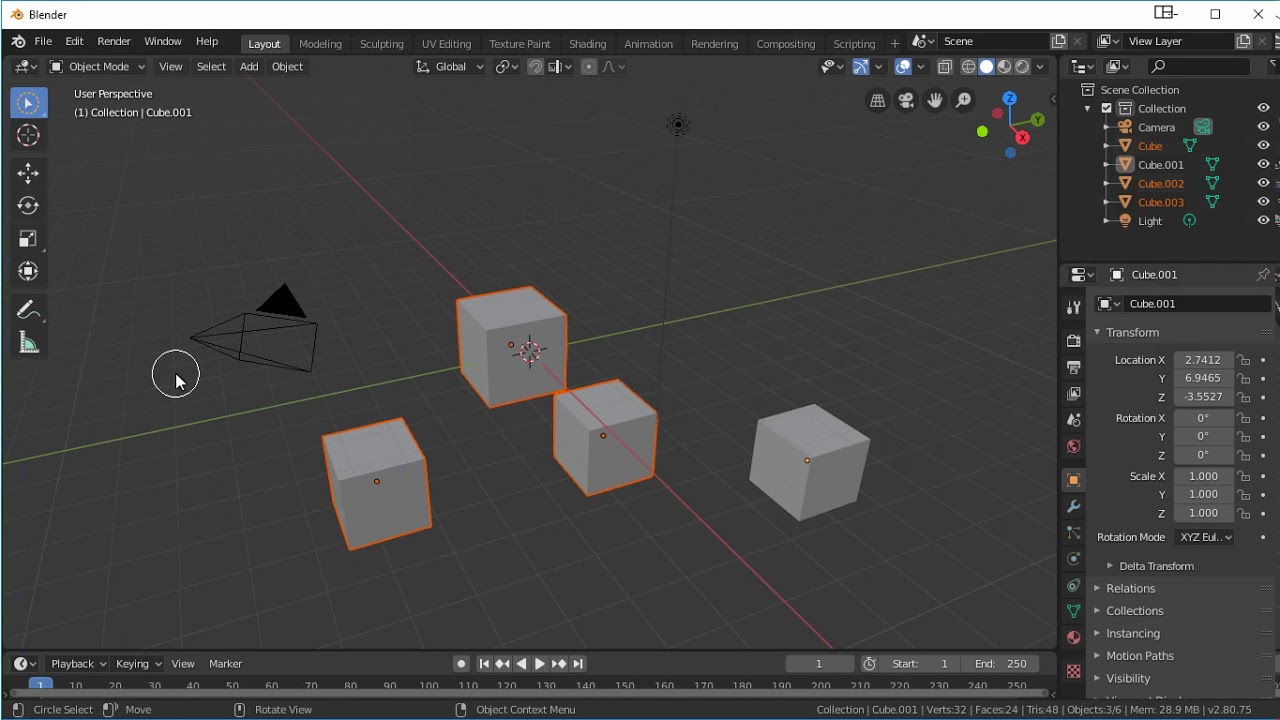1280x720 pixels.
Task: Open the Render properties tab
Action: point(1074,341)
